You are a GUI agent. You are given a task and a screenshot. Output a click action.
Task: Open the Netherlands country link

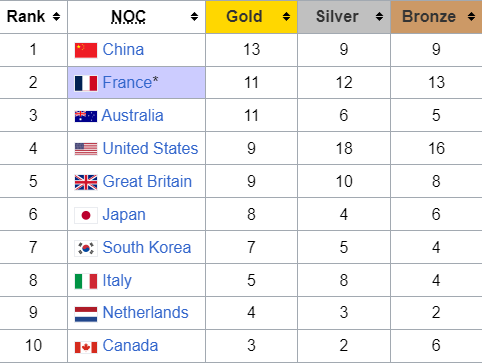pos(145,313)
